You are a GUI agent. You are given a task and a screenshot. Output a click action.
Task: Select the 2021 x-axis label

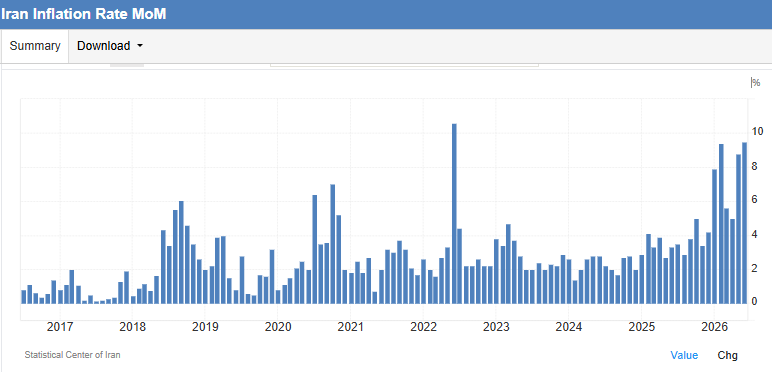tap(350, 327)
